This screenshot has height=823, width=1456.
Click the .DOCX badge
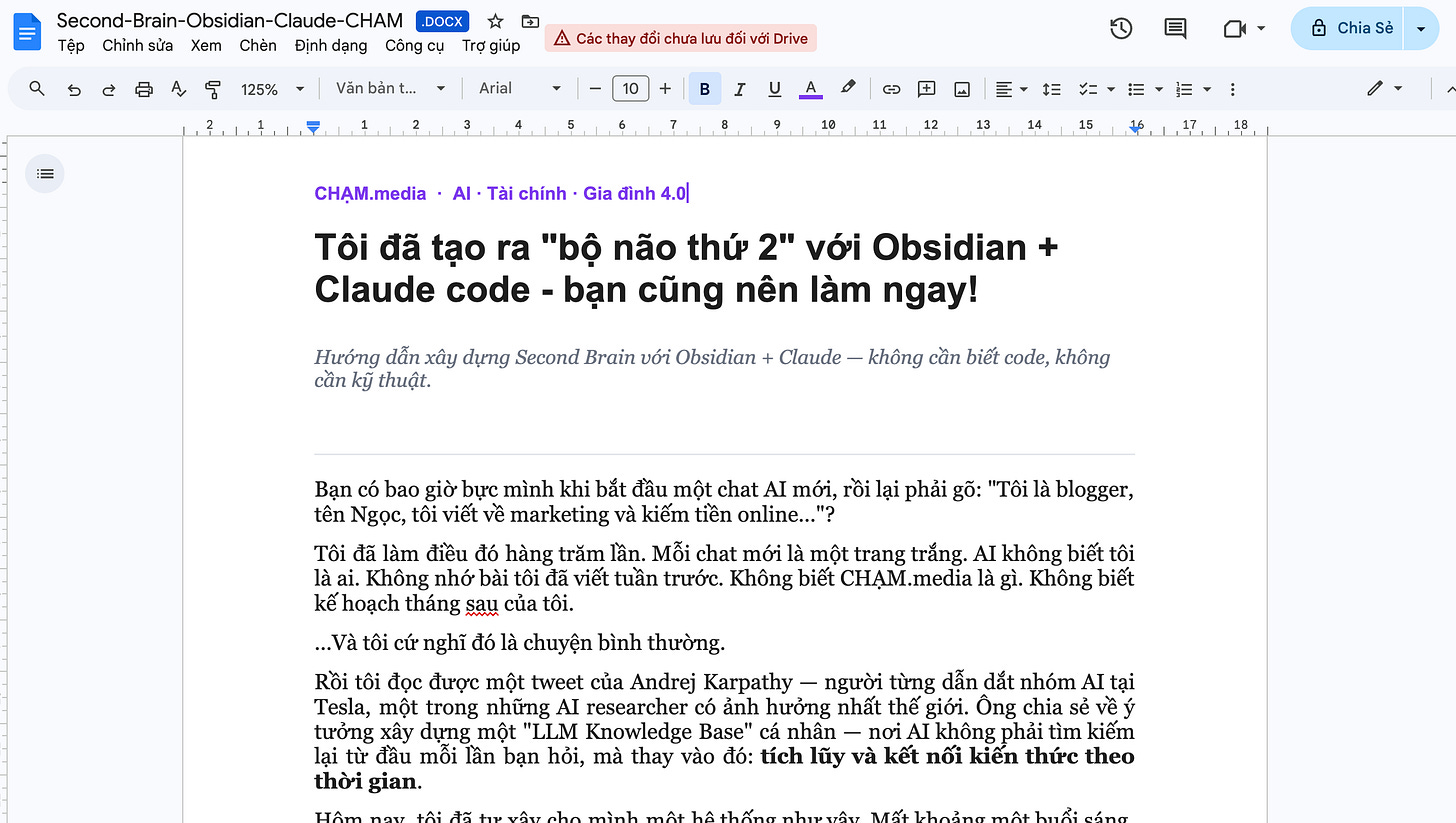pyautogui.click(x=443, y=21)
